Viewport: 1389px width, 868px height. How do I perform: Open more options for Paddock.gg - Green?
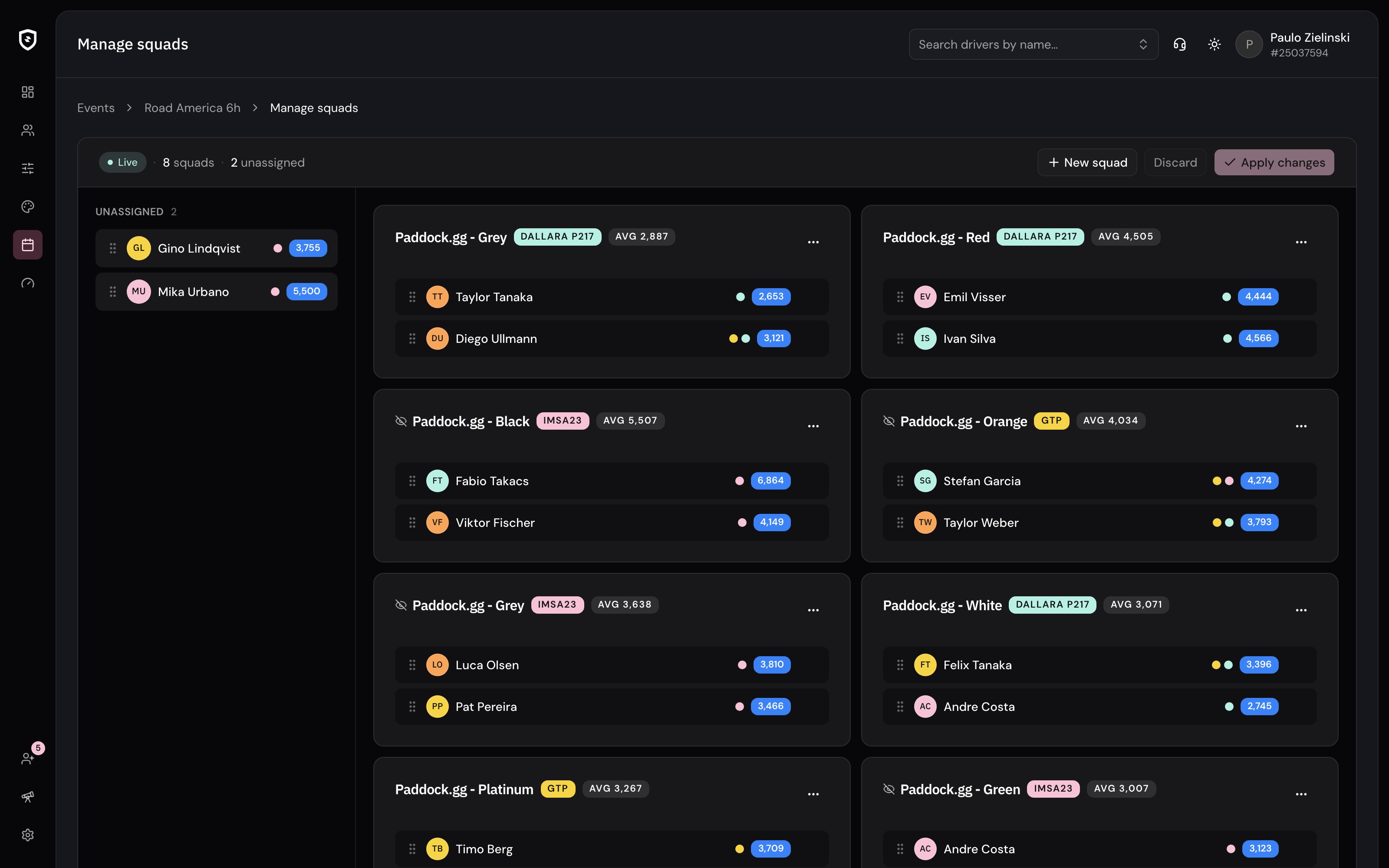pos(1301,794)
